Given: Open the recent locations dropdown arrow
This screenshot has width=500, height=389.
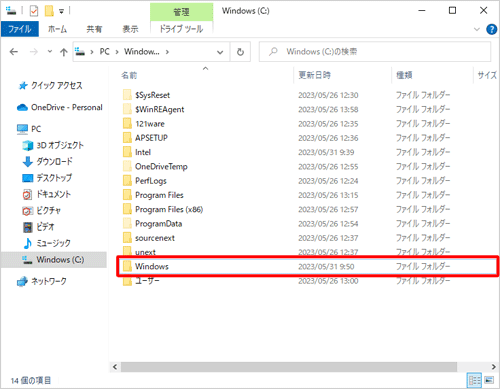Looking at the screenshot, I should click(50, 52).
